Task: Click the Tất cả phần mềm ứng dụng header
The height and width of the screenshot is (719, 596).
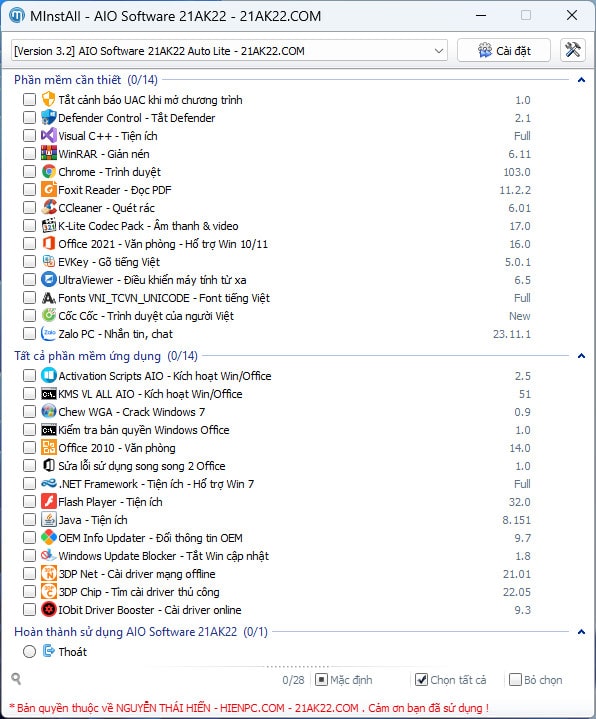Action: tap(106, 356)
